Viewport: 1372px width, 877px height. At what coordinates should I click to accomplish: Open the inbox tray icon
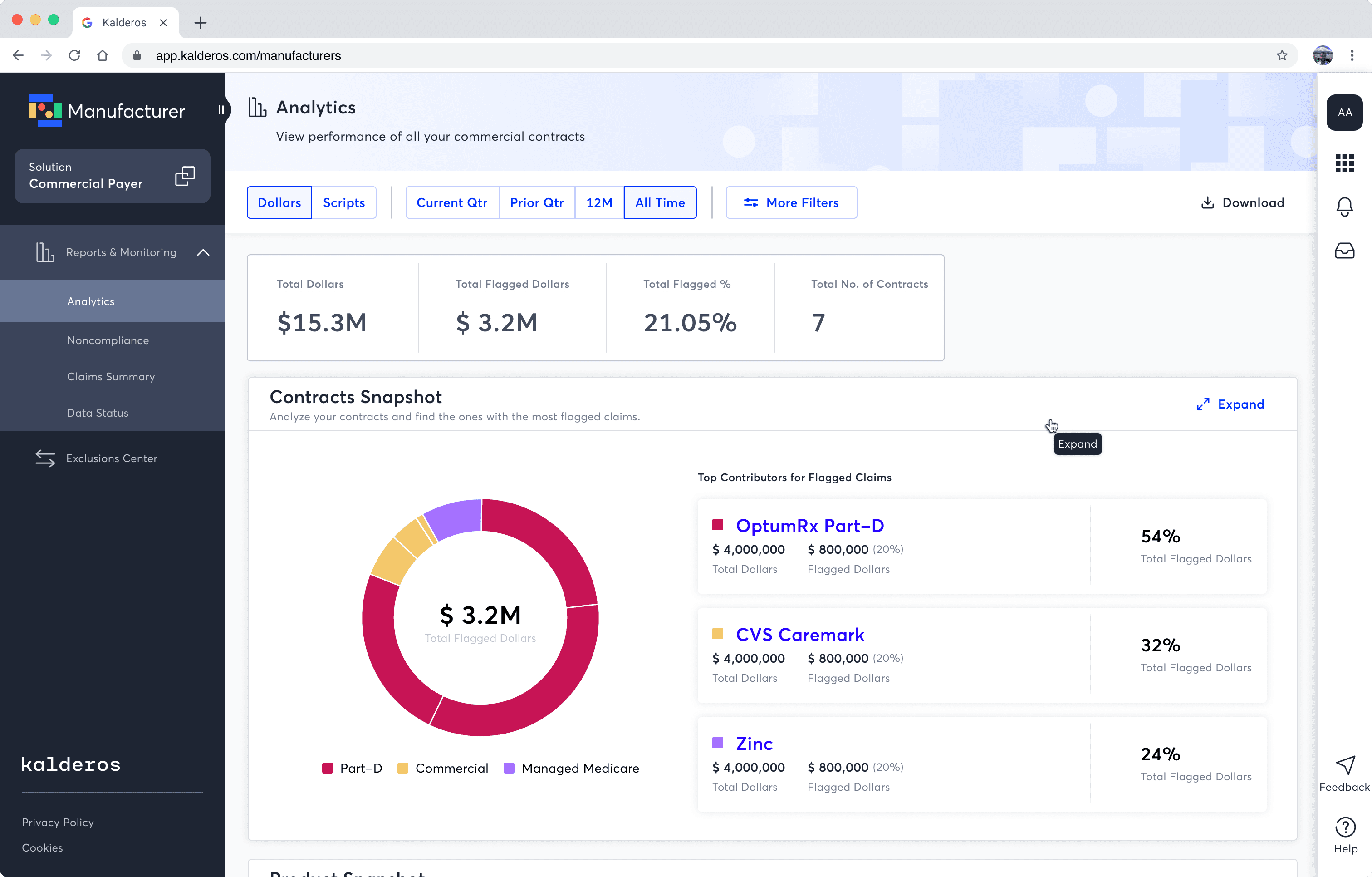point(1344,251)
